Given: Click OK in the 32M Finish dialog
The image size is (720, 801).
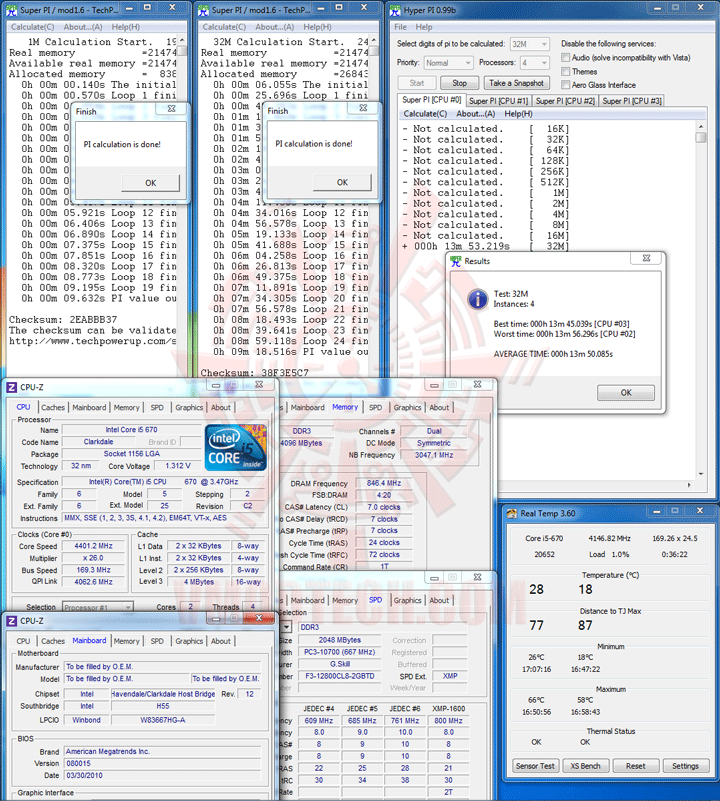Looking at the screenshot, I should click(342, 182).
